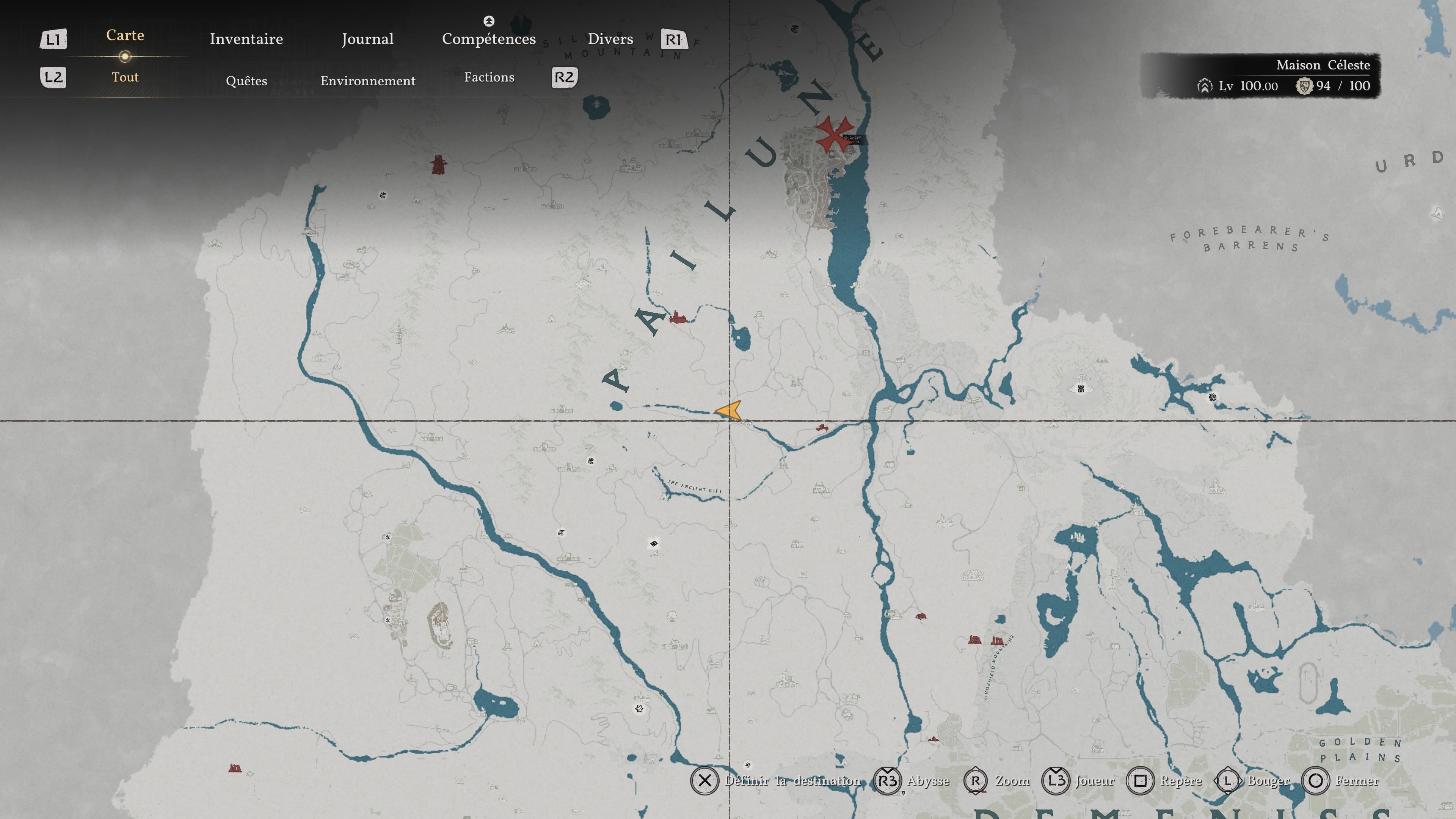Show the Environnement filter

pyautogui.click(x=368, y=81)
